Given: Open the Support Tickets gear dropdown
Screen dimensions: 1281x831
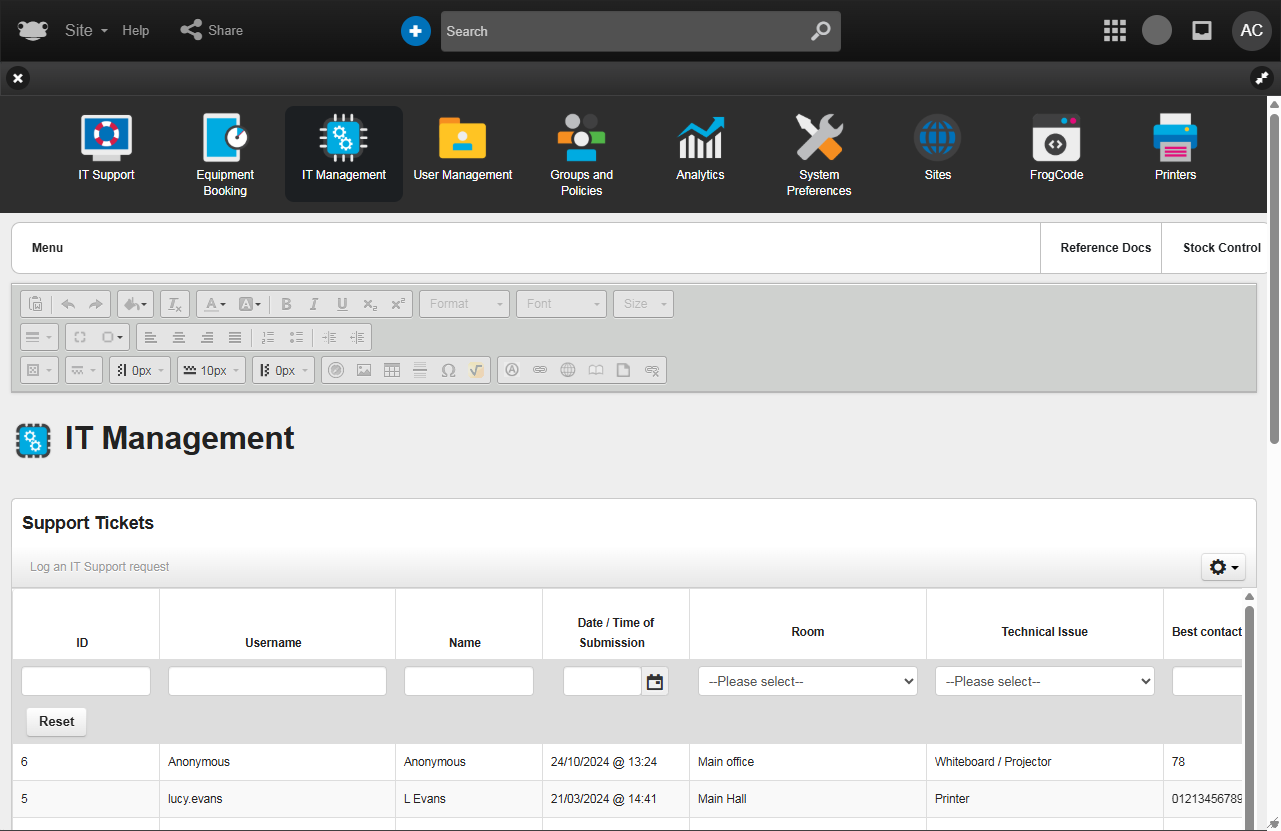Looking at the screenshot, I should (x=1223, y=567).
